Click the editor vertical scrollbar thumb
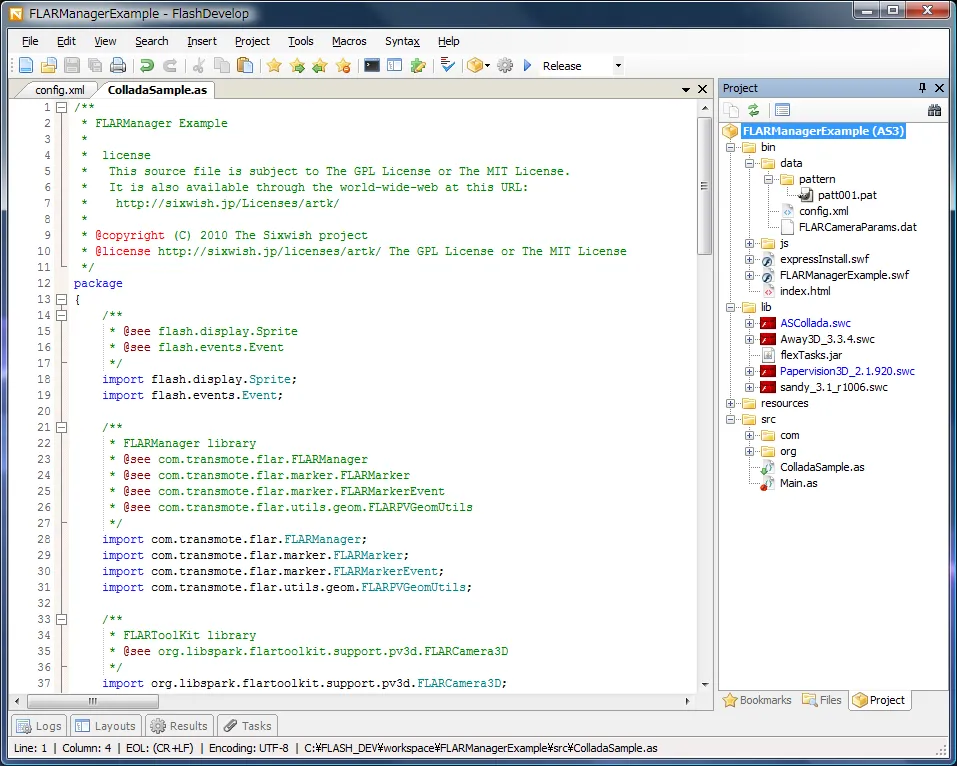The width and height of the screenshot is (957, 766). tap(704, 186)
